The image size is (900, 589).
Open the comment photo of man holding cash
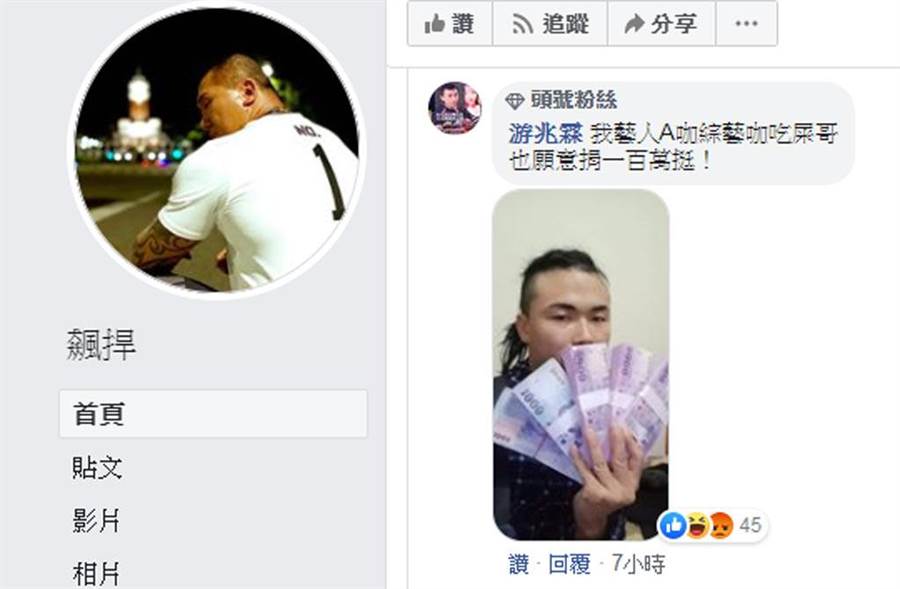click(x=581, y=365)
